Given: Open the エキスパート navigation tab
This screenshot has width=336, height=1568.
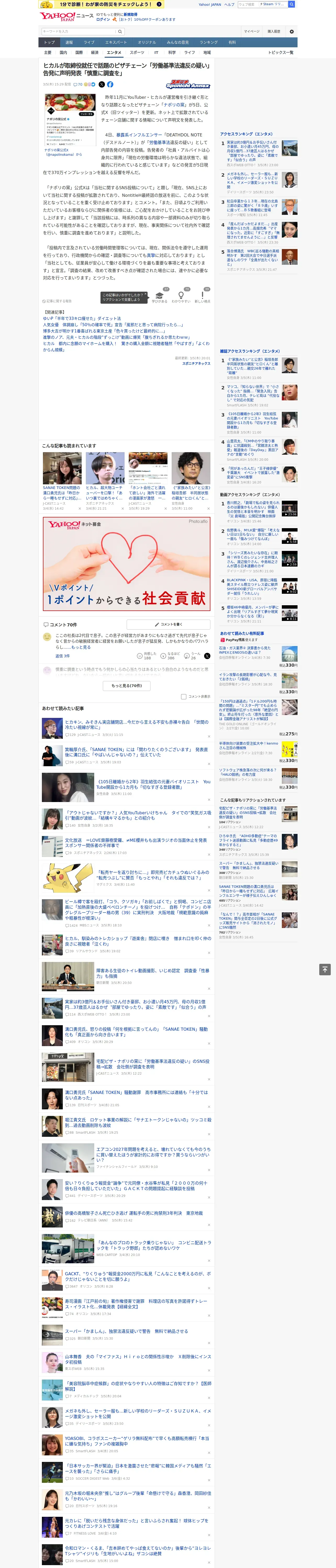Looking at the screenshot, I should click(x=116, y=42).
